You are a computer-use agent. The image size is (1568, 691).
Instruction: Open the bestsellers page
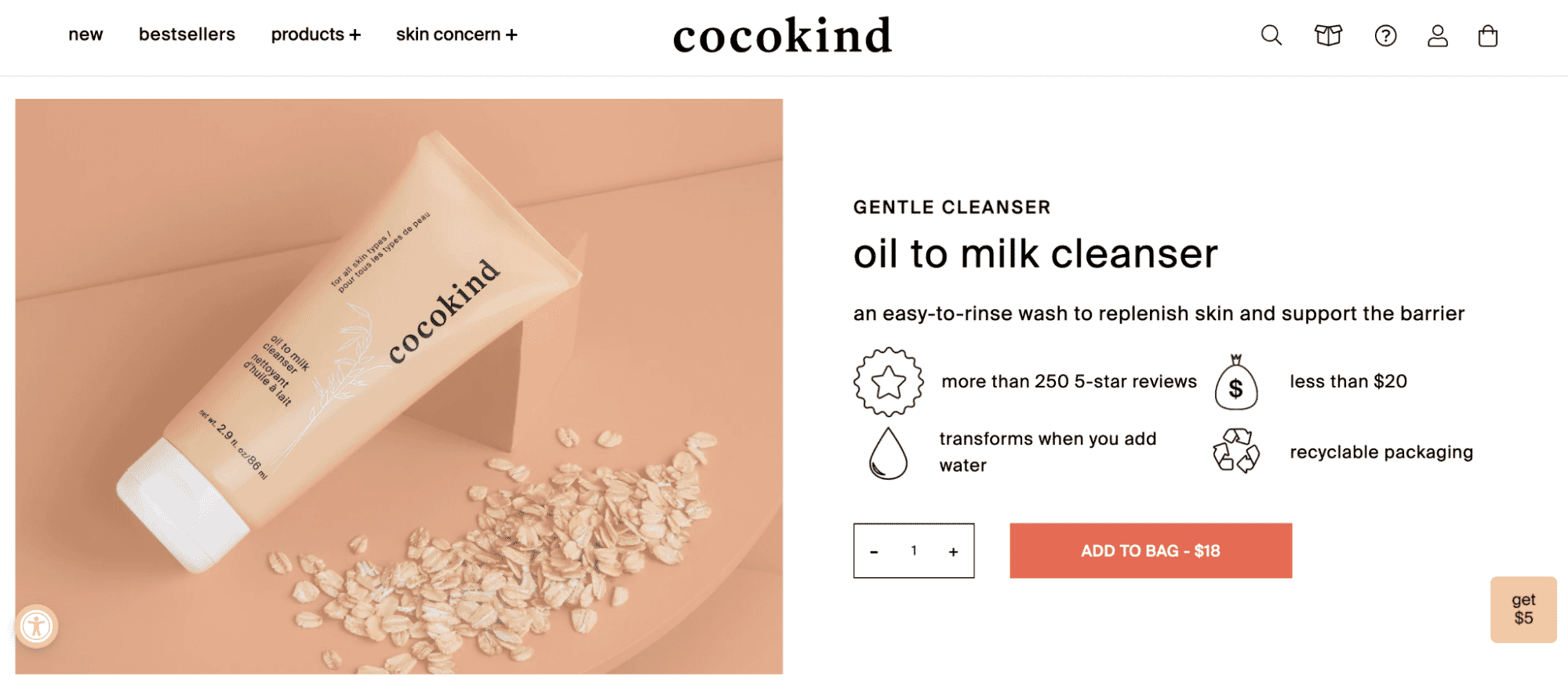[187, 35]
